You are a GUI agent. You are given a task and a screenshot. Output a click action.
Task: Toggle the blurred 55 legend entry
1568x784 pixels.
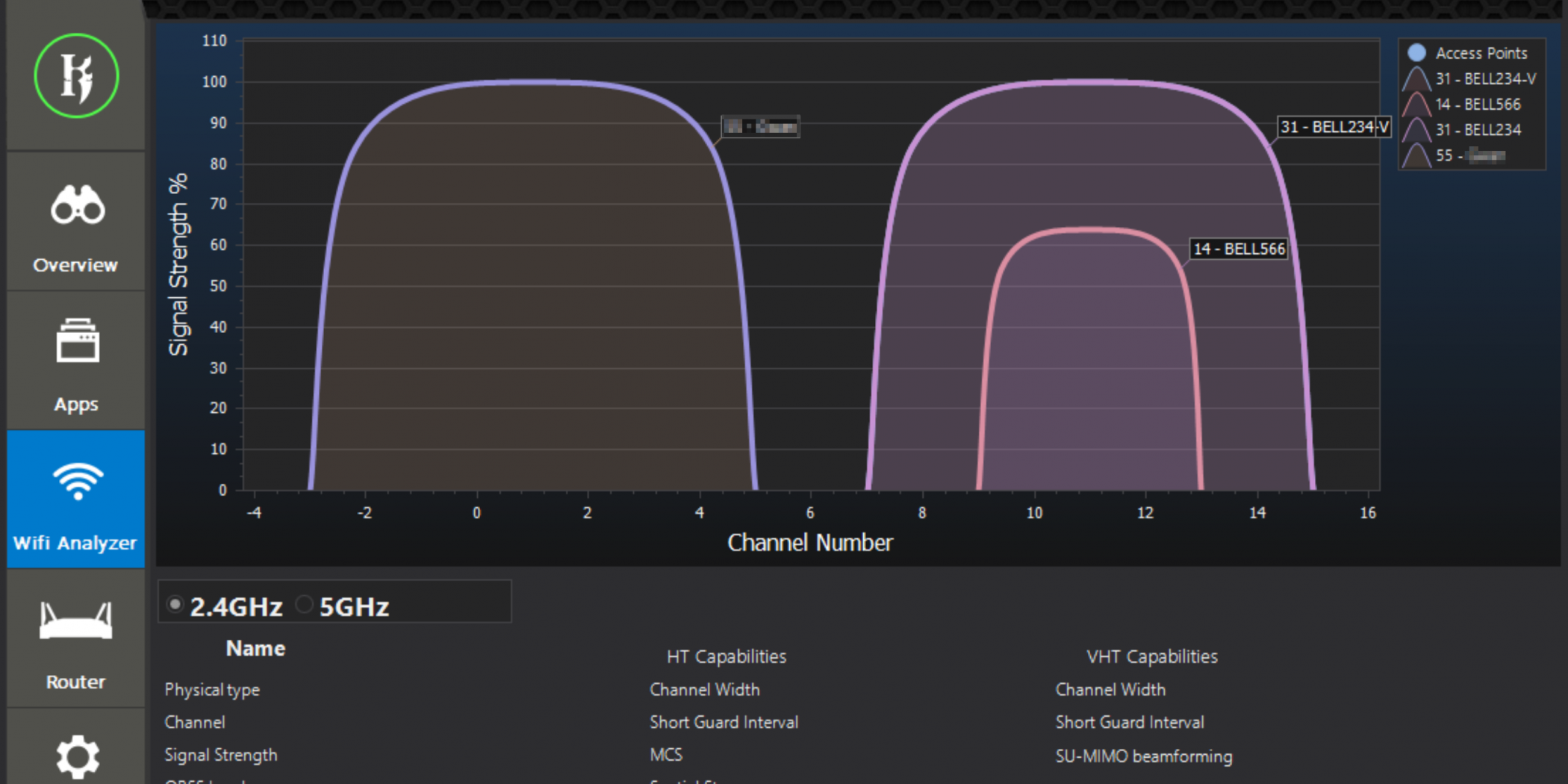(x=1469, y=155)
